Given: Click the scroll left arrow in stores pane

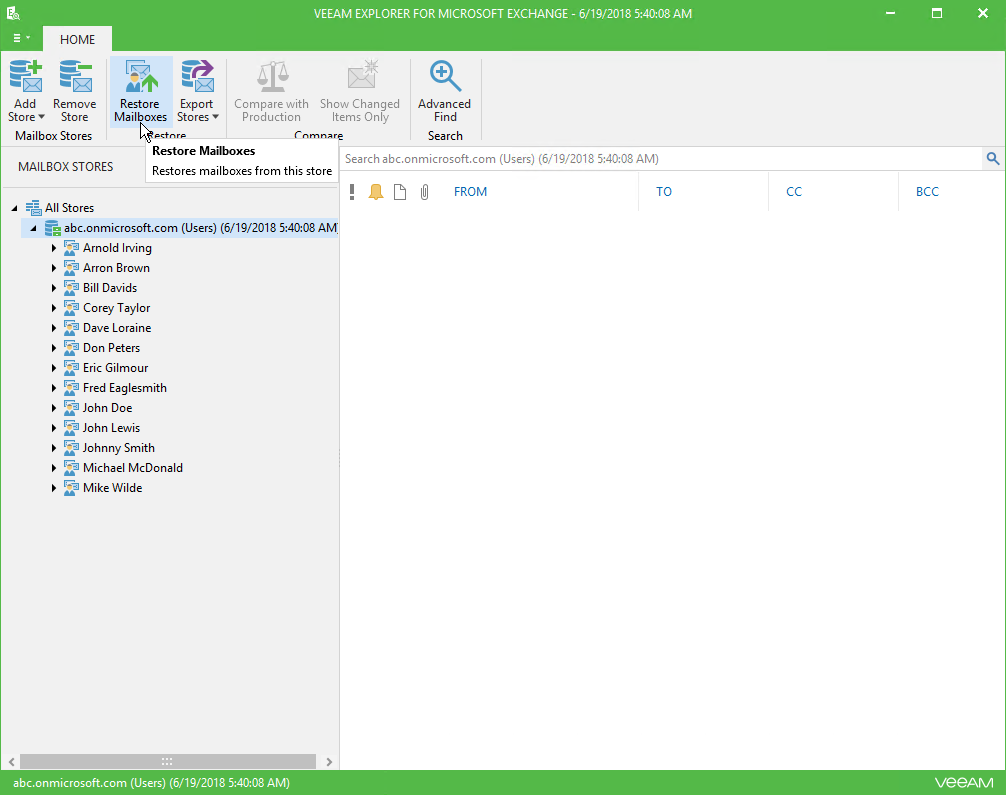Looking at the screenshot, I should (12, 762).
